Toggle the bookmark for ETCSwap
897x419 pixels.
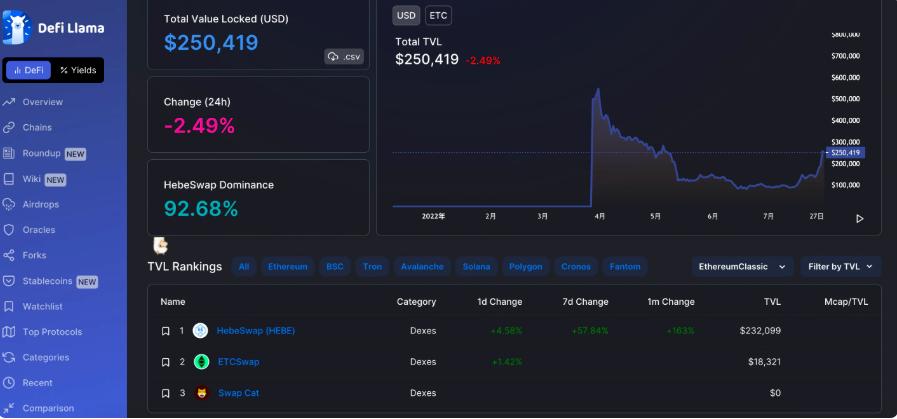(x=166, y=362)
